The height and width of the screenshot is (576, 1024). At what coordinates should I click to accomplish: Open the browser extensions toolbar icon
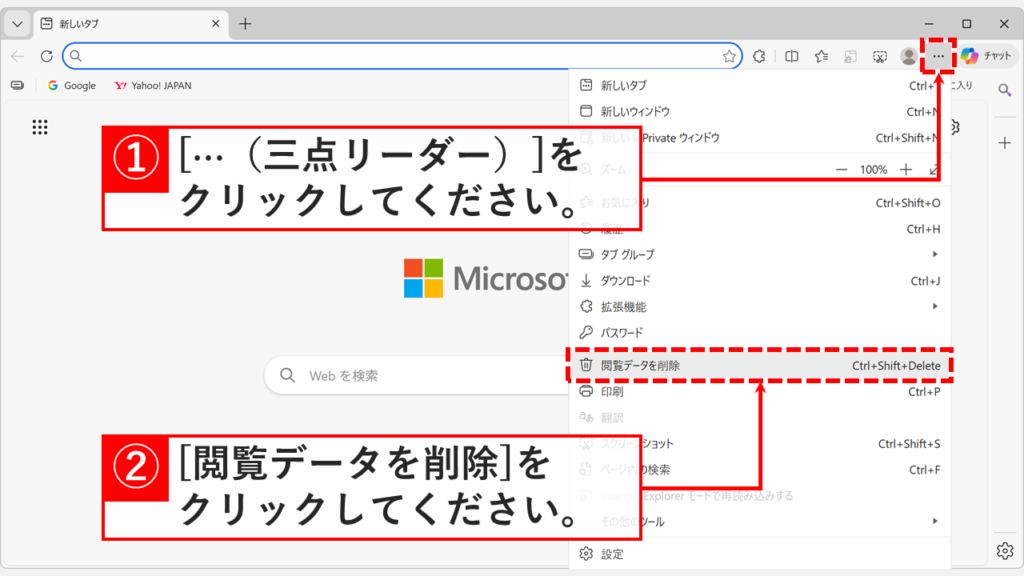click(759, 57)
